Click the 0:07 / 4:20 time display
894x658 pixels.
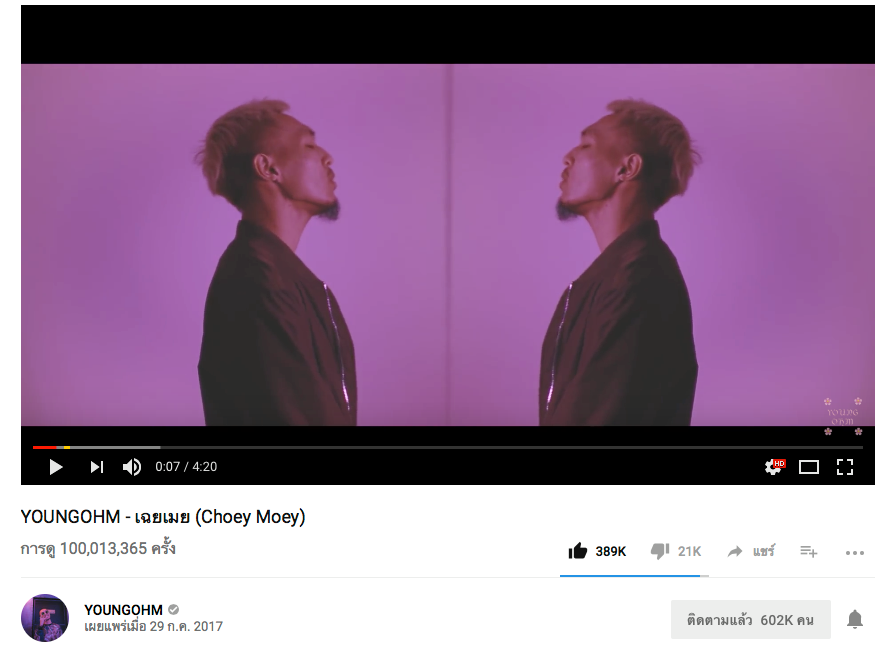(x=186, y=467)
